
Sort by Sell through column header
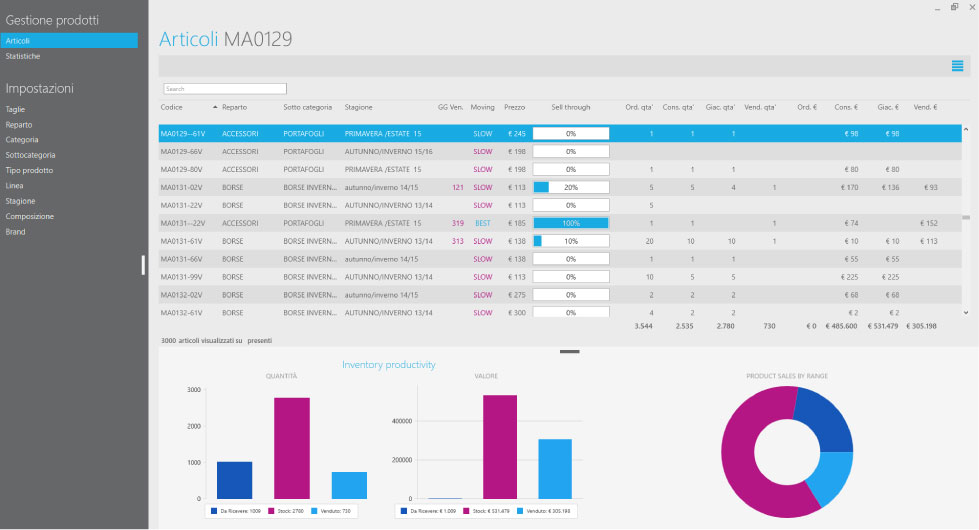[x=571, y=107]
